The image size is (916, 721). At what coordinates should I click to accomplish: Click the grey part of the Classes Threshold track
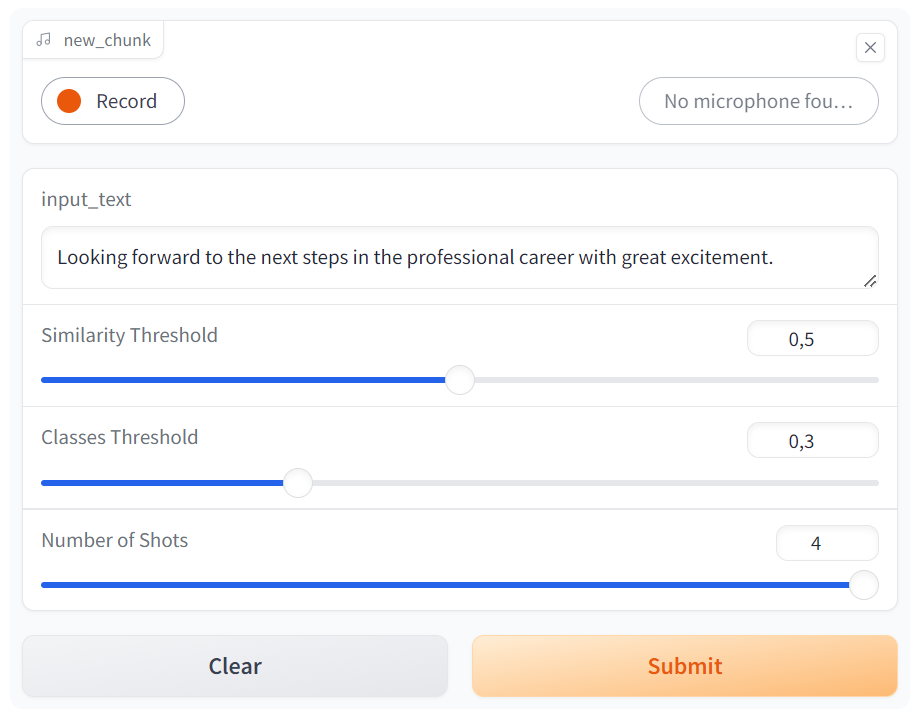click(595, 483)
